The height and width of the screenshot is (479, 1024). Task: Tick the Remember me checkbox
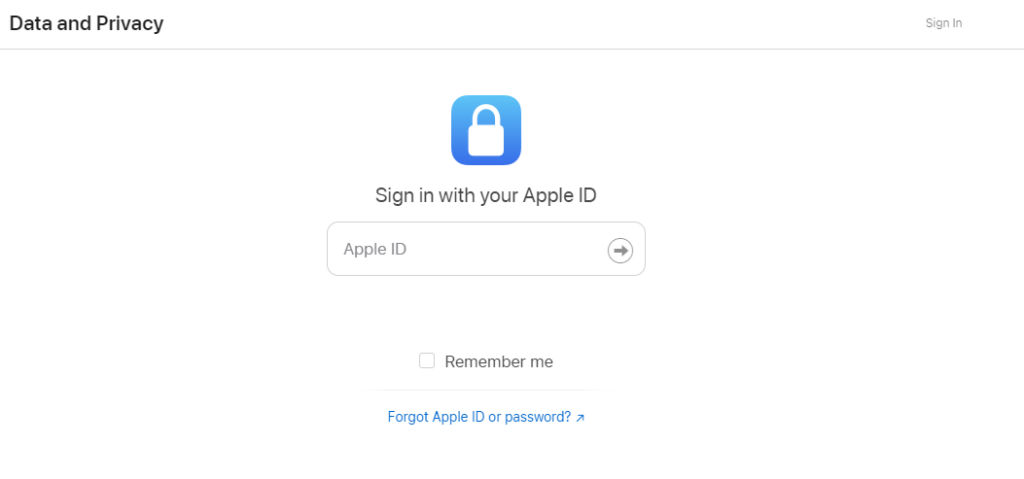point(426,361)
